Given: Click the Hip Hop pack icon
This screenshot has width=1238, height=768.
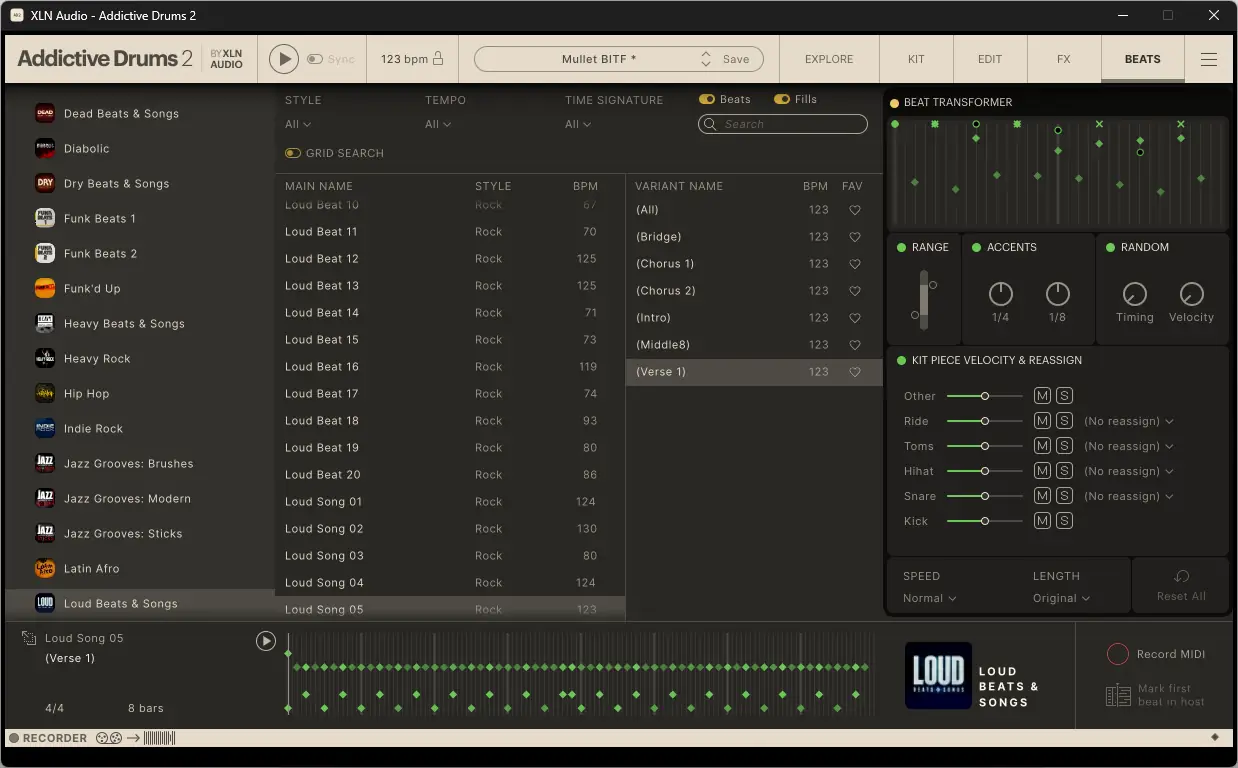Looking at the screenshot, I should tap(45, 394).
